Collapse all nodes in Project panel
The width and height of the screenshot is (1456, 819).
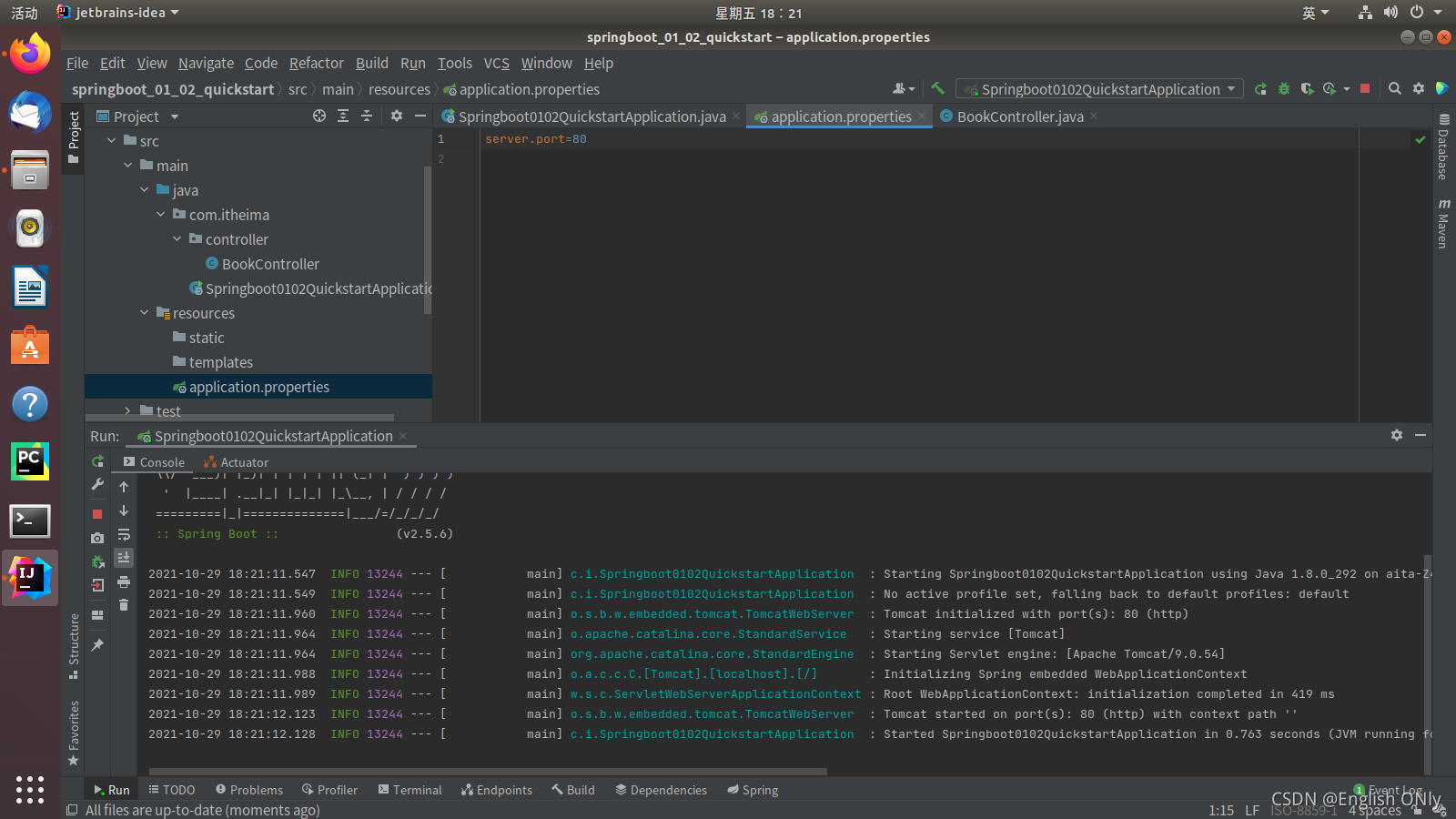coord(367,116)
